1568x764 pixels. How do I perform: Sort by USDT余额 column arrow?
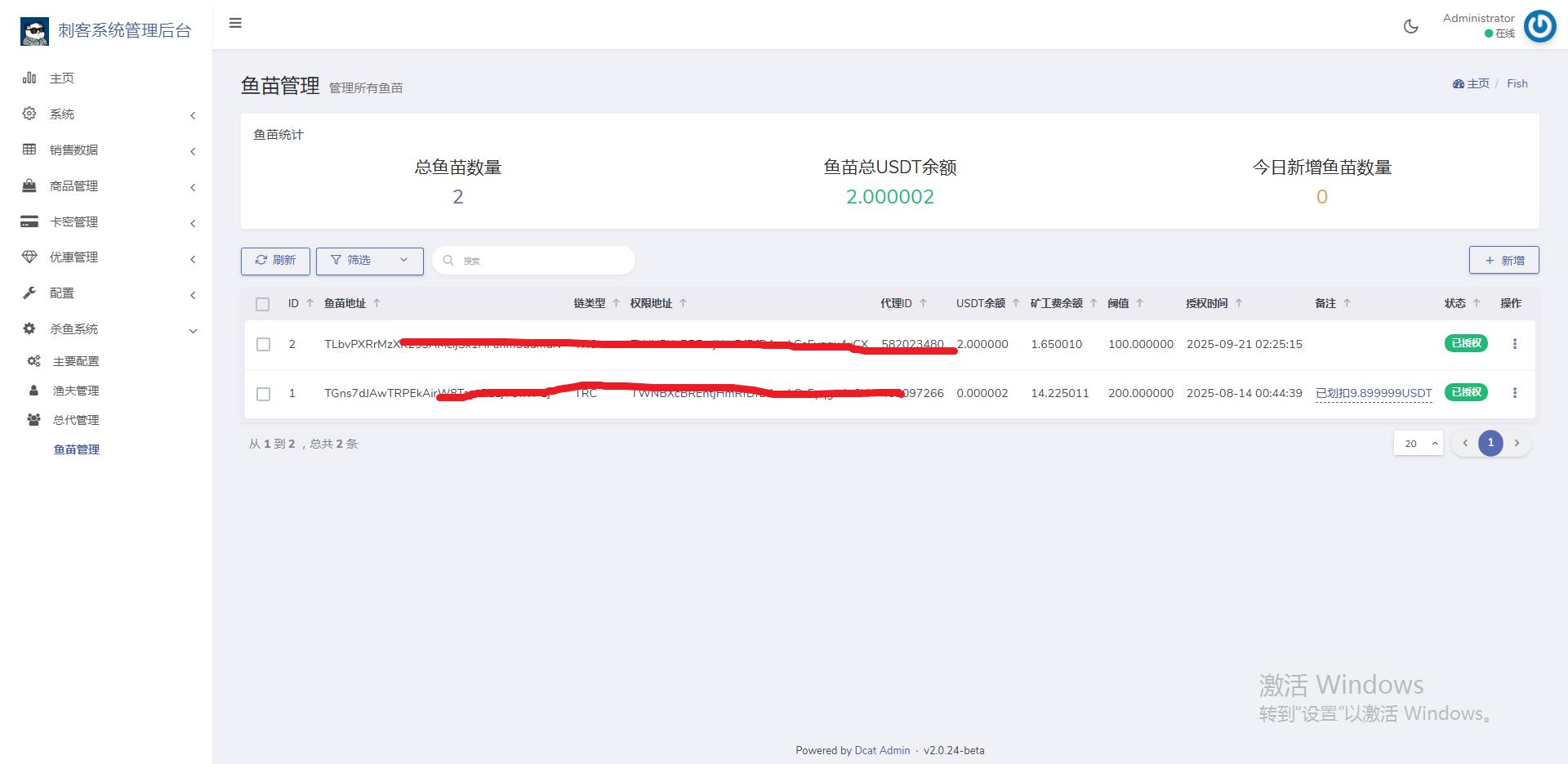coord(1015,303)
